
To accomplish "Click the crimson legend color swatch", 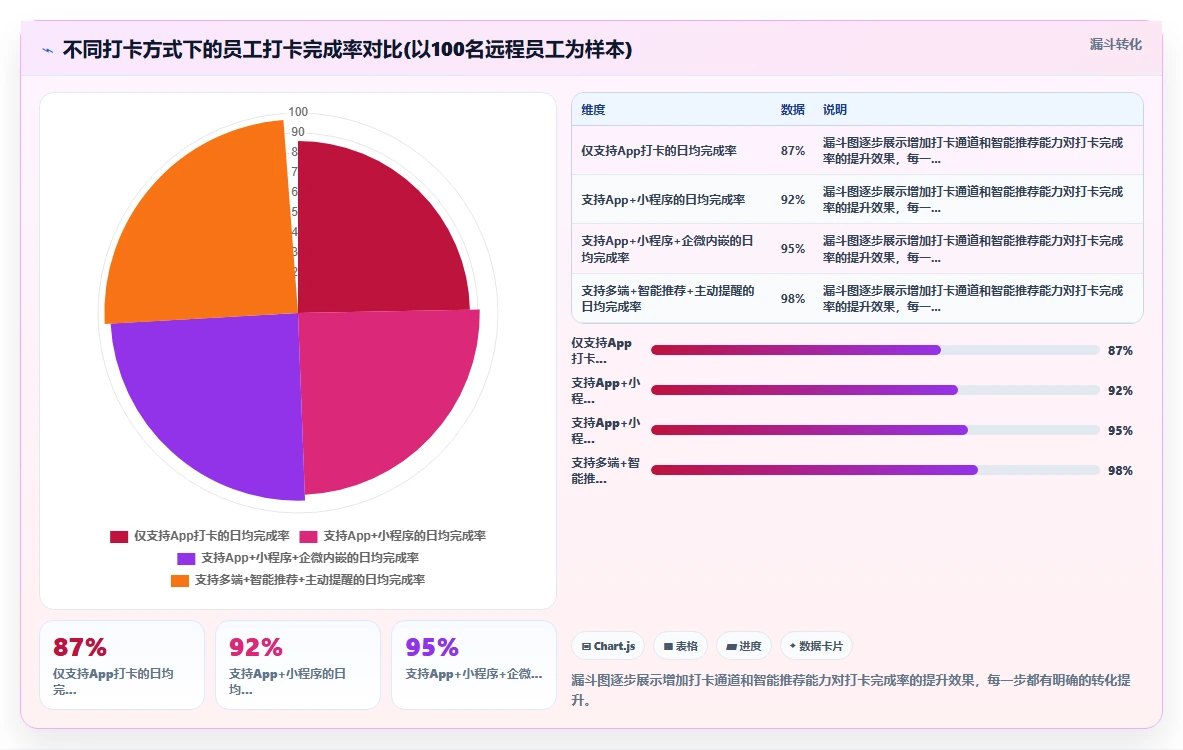I will [x=119, y=536].
